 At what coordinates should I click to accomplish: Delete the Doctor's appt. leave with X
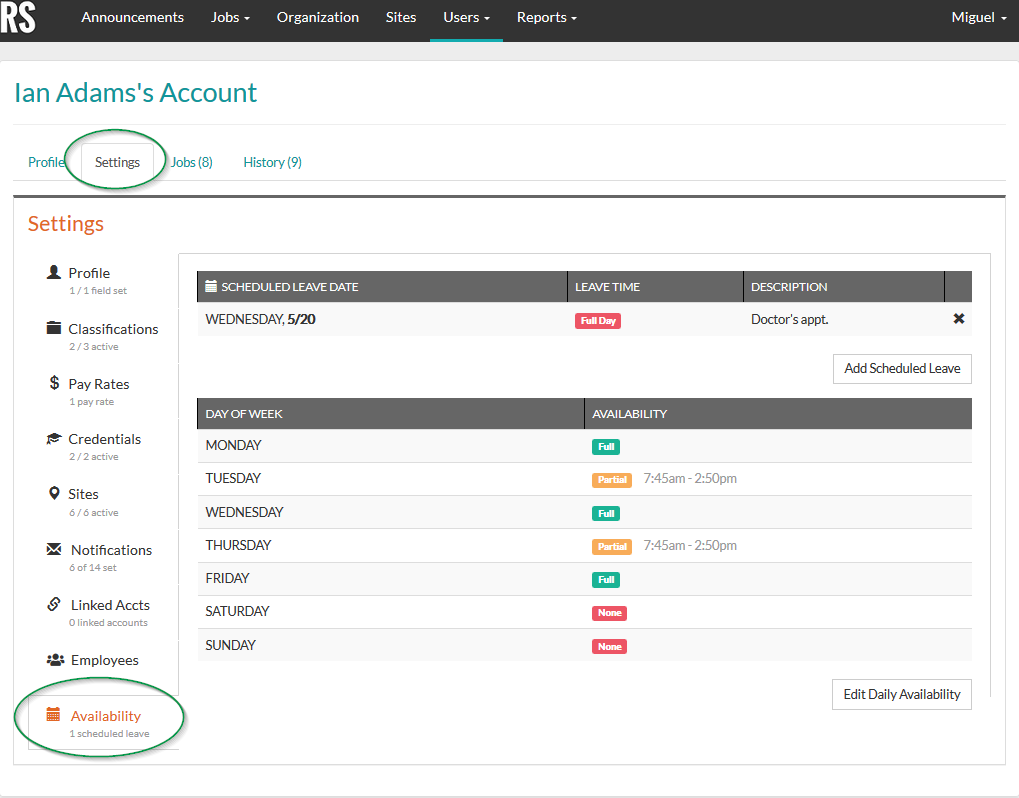click(x=959, y=318)
